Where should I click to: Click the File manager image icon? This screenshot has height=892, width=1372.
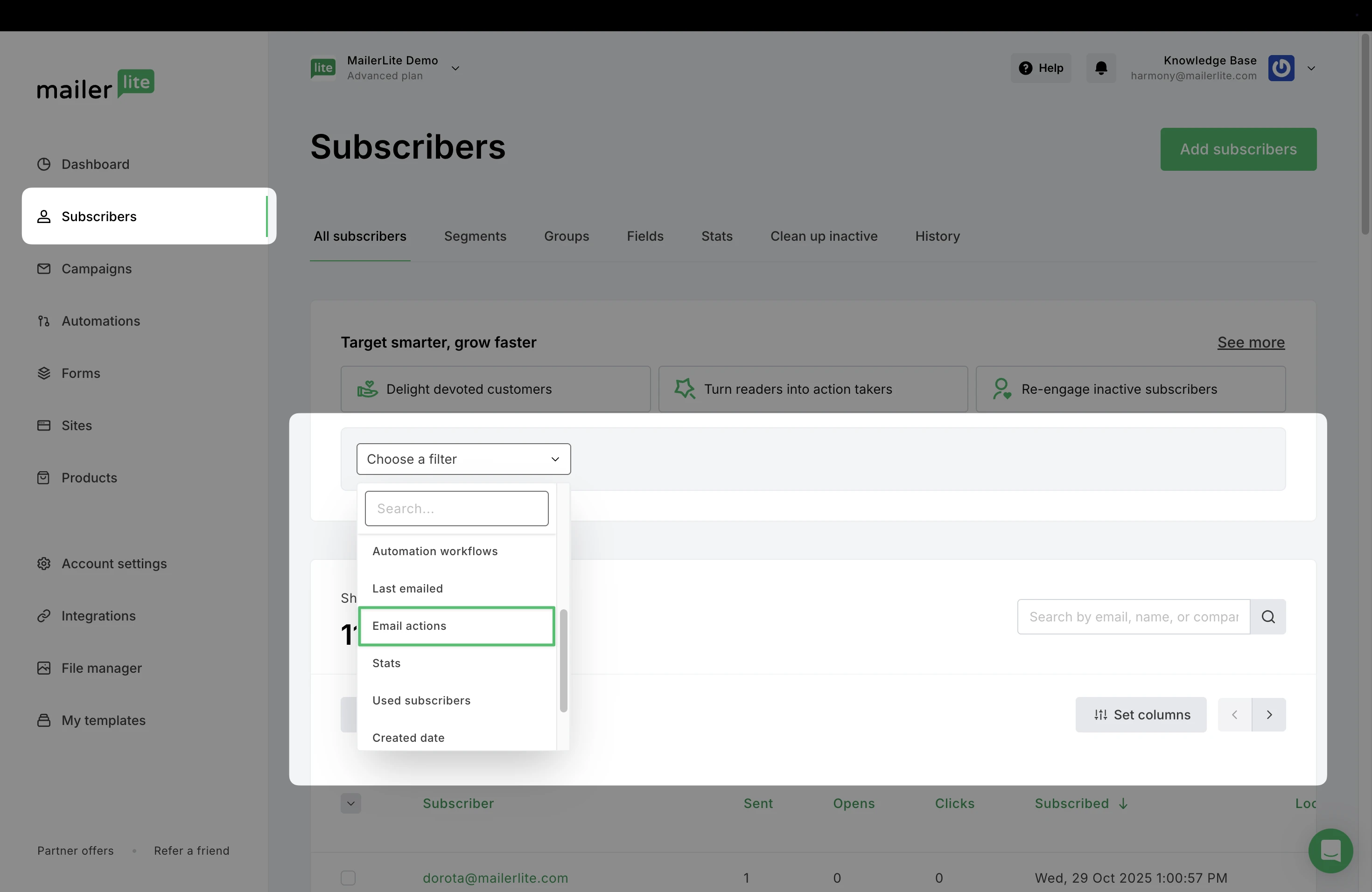pos(44,668)
